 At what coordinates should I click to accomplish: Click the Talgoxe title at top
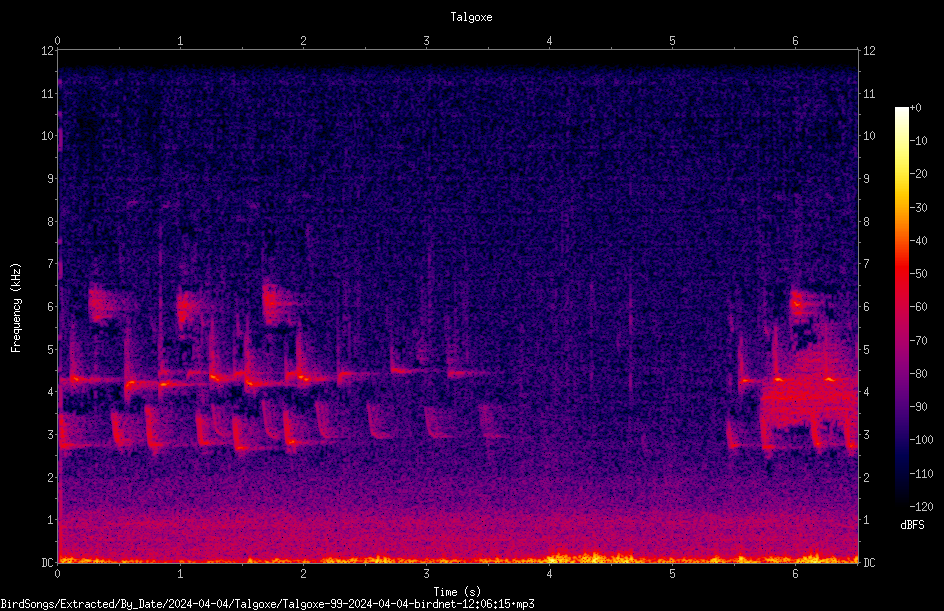tap(471, 17)
